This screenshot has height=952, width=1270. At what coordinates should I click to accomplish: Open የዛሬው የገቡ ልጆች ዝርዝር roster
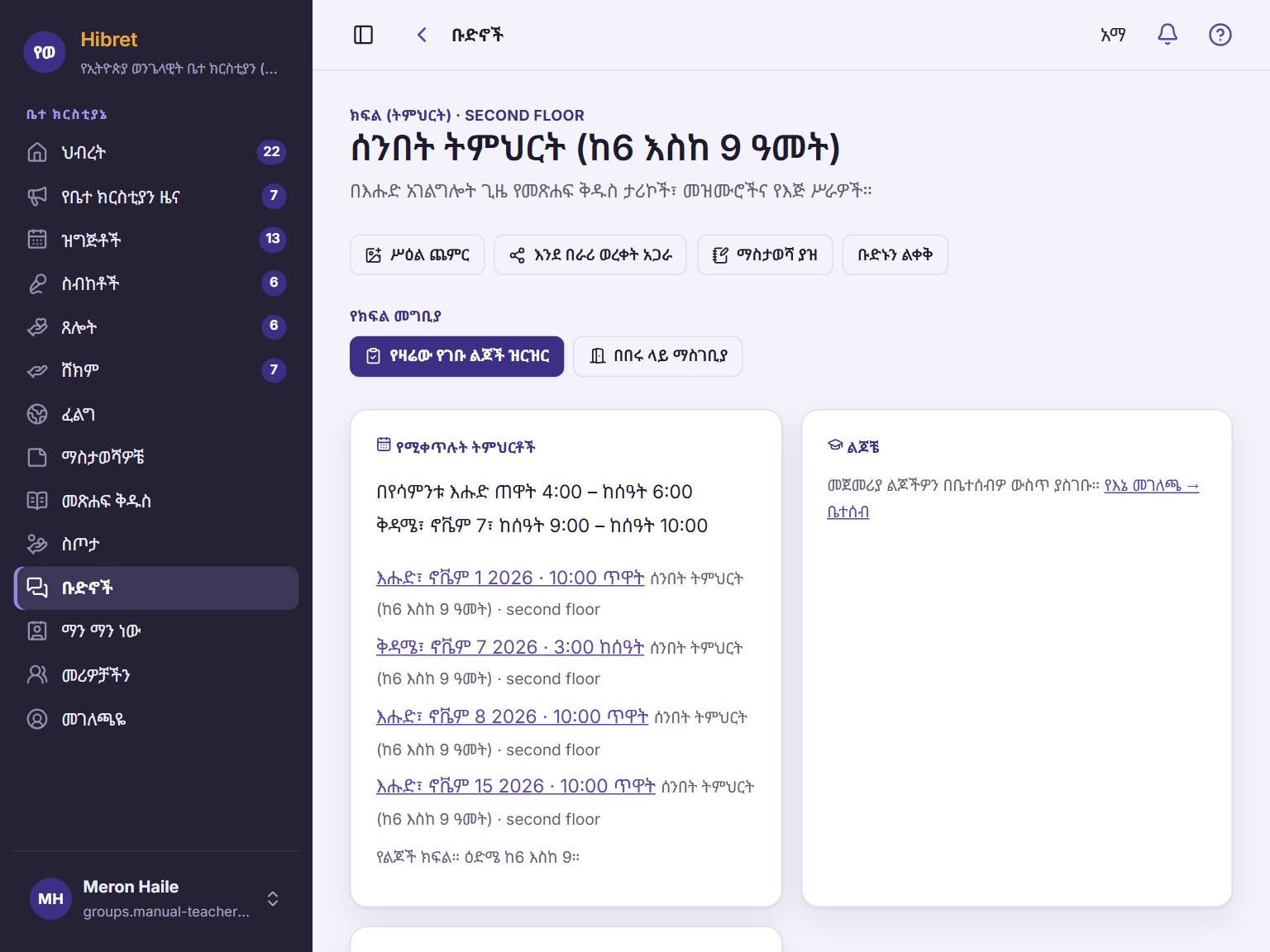coord(457,356)
